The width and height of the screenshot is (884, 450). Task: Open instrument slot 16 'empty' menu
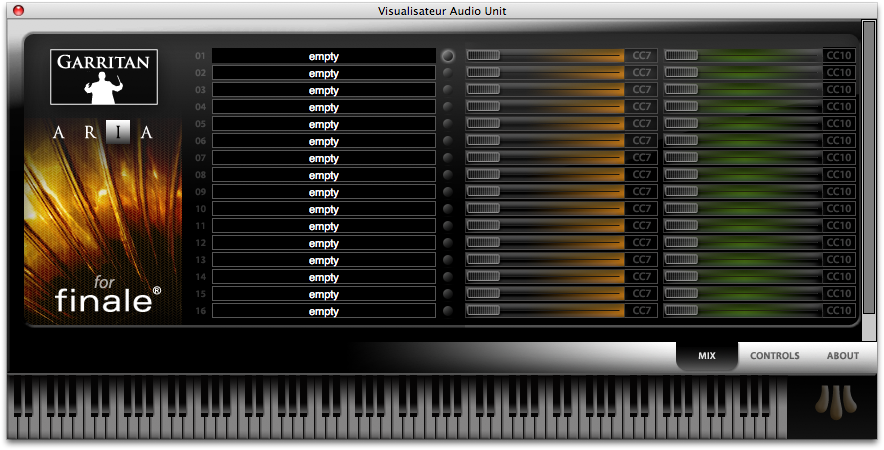323,311
